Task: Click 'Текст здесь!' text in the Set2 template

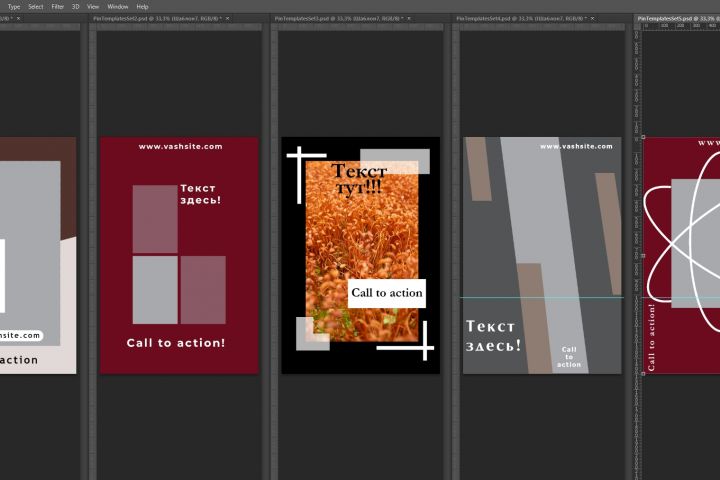Action: (x=200, y=194)
